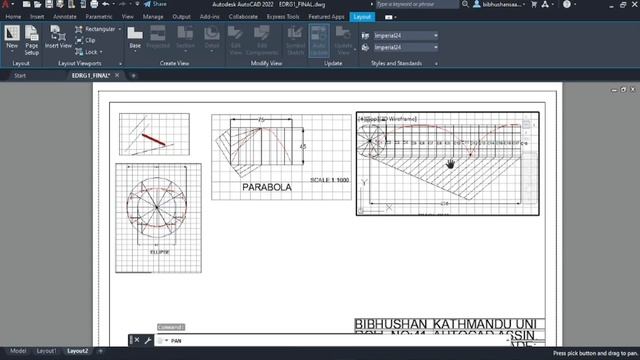Click the Top 2D Wireframe viewport label
The image size is (640, 360).
(388, 119)
